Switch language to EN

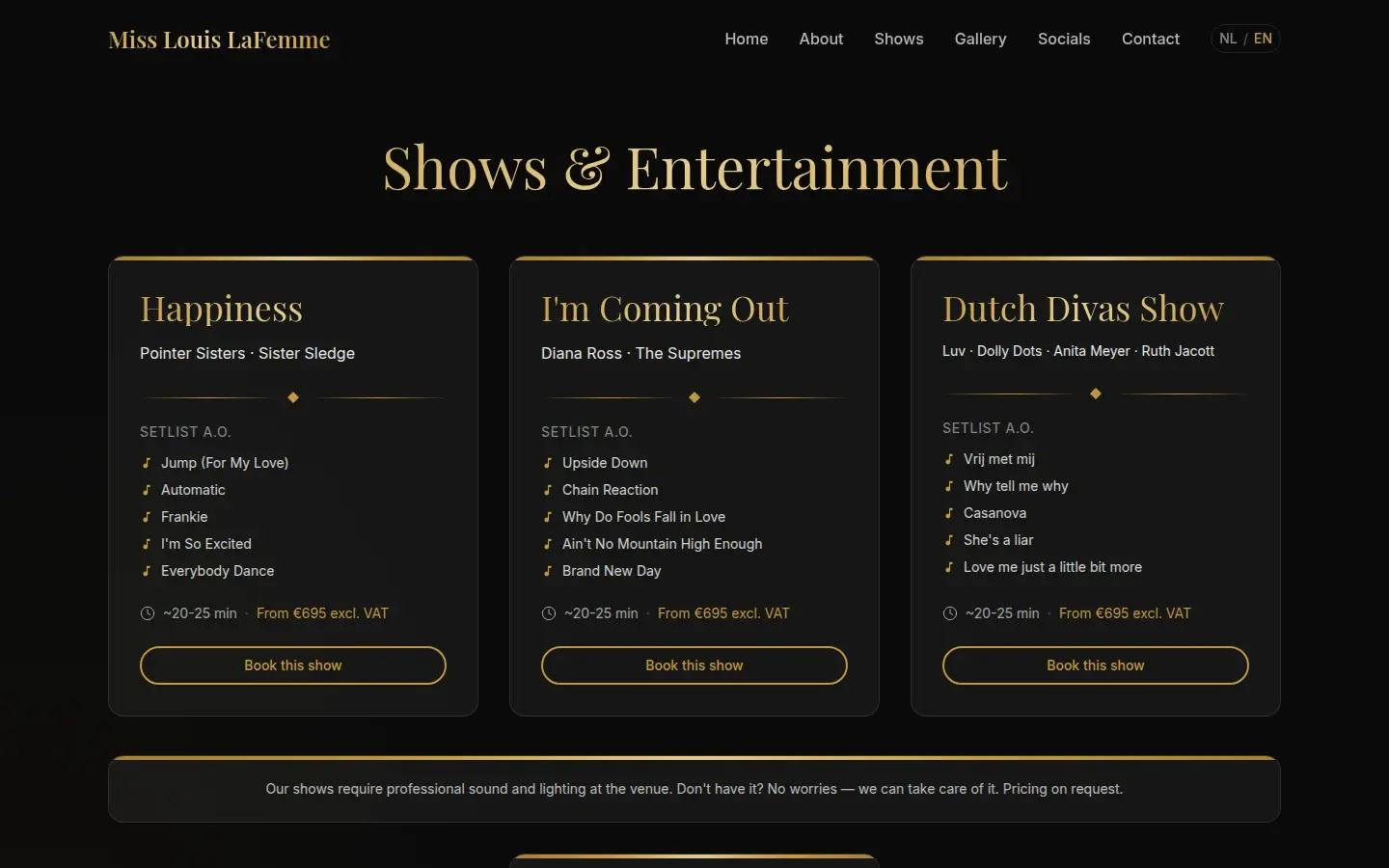click(1263, 39)
